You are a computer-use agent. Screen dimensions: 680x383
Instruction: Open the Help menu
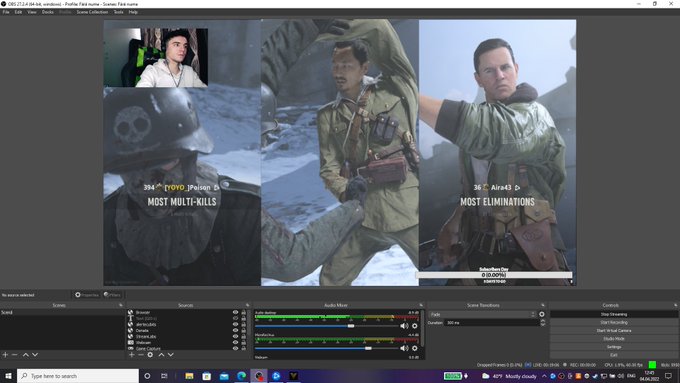click(x=133, y=12)
